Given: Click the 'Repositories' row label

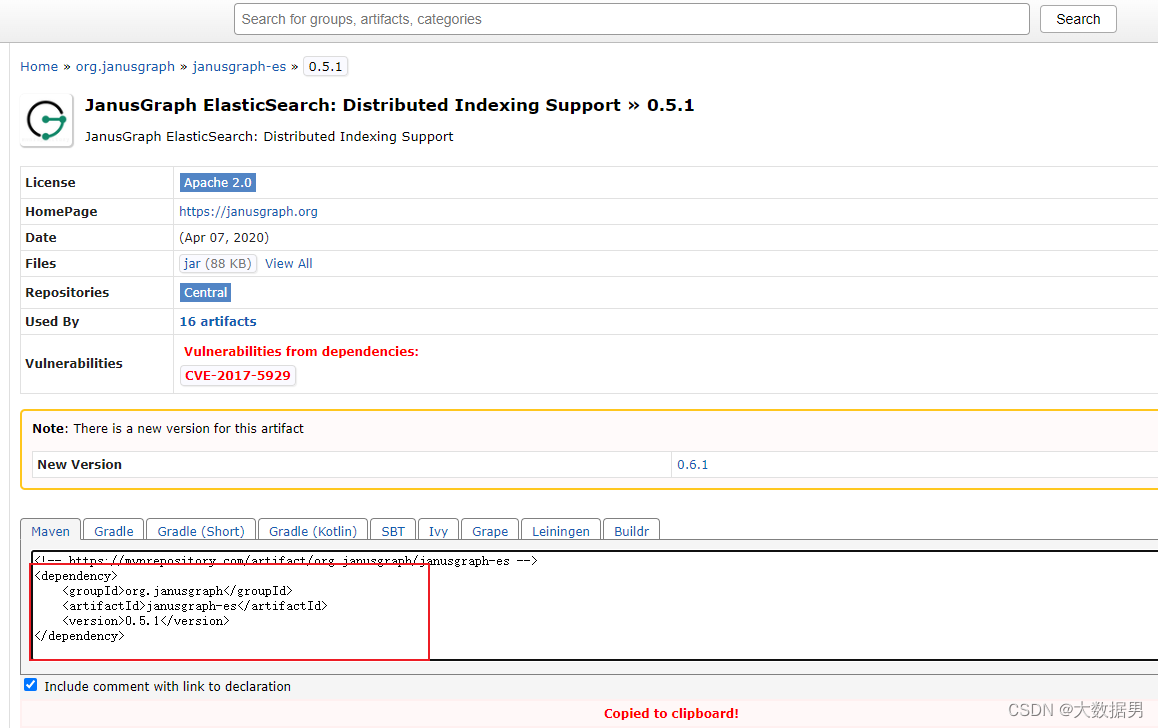Looking at the screenshot, I should click(x=67, y=292).
